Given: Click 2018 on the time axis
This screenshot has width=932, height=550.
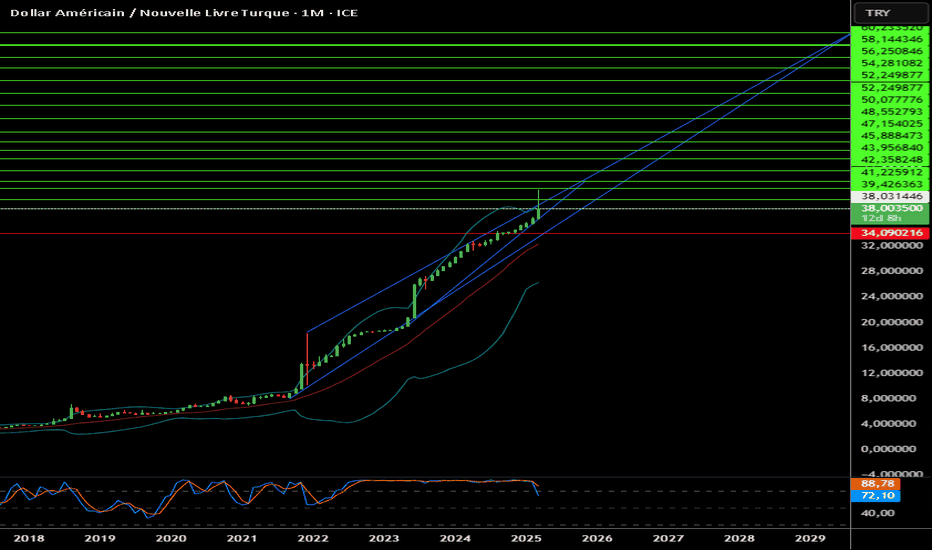Looking at the screenshot, I should 29,538.
